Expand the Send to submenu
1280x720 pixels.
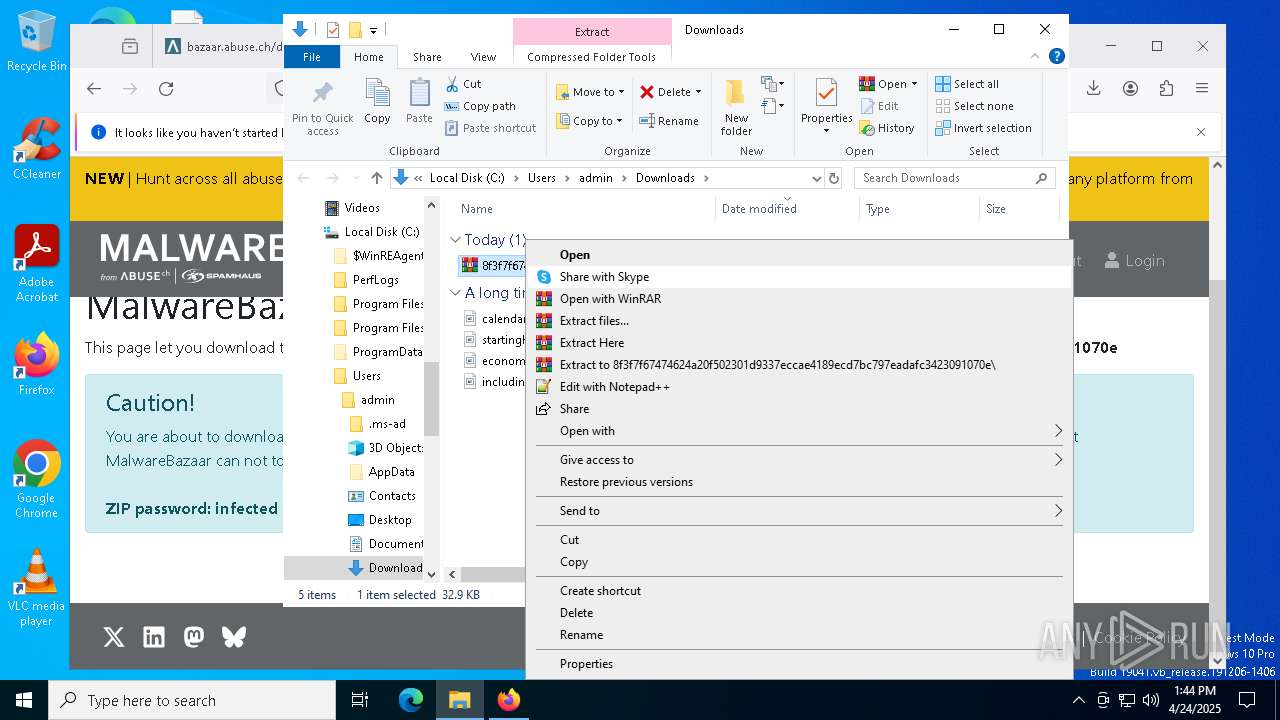click(800, 511)
